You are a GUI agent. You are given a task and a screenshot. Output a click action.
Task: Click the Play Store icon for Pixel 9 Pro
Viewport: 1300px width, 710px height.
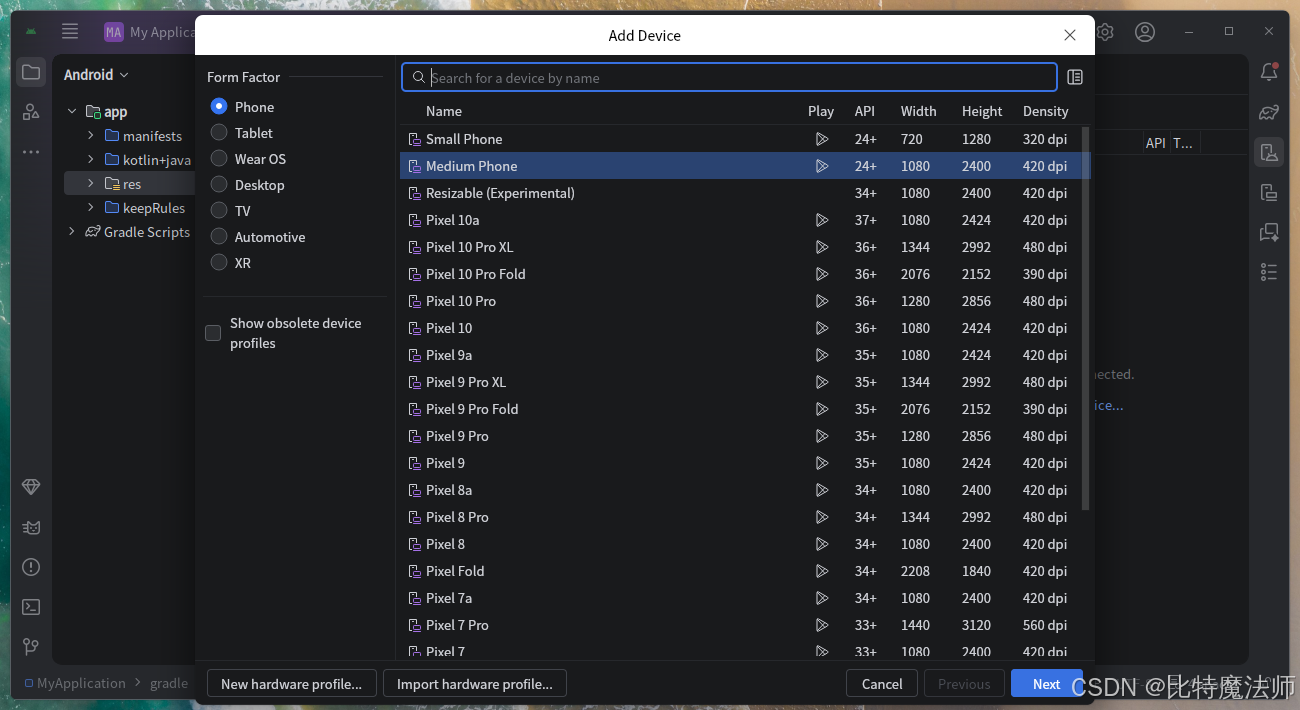[x=822, y=436]
